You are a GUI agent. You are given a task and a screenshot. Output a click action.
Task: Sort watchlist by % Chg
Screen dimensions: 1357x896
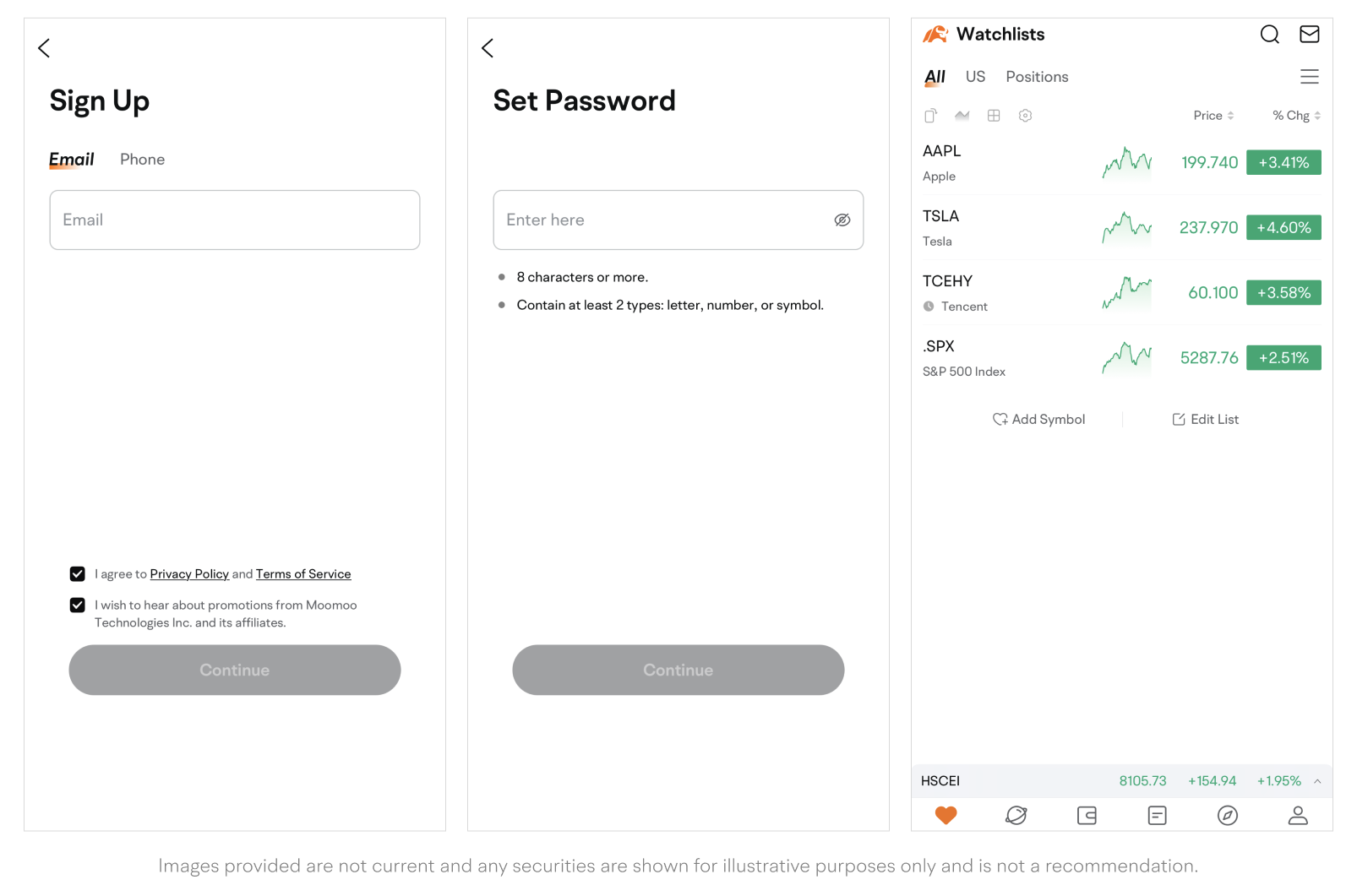click(1296, 116)
